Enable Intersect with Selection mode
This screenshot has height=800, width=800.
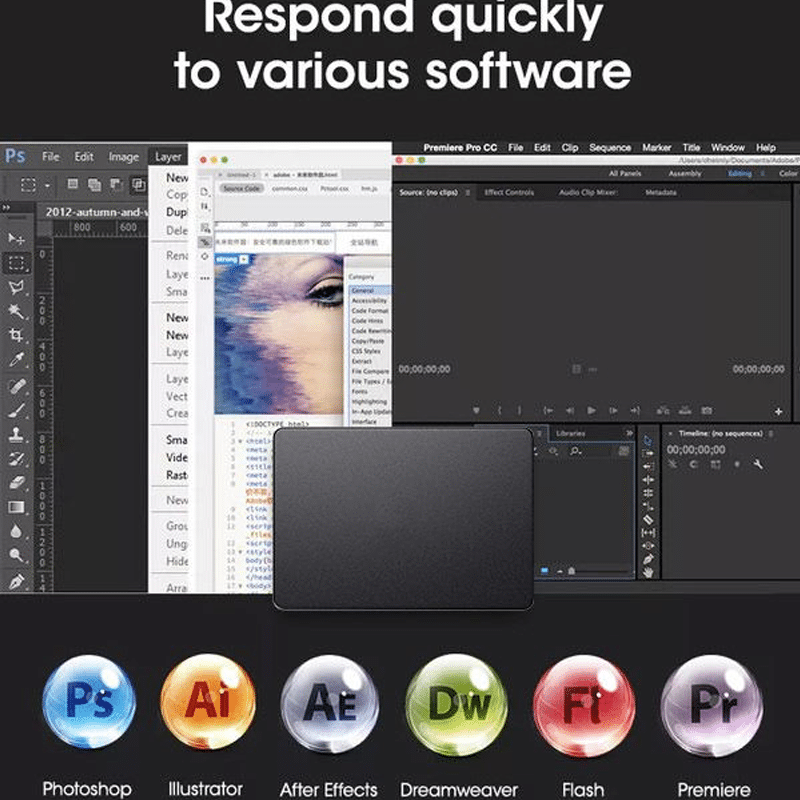(138, 184)
